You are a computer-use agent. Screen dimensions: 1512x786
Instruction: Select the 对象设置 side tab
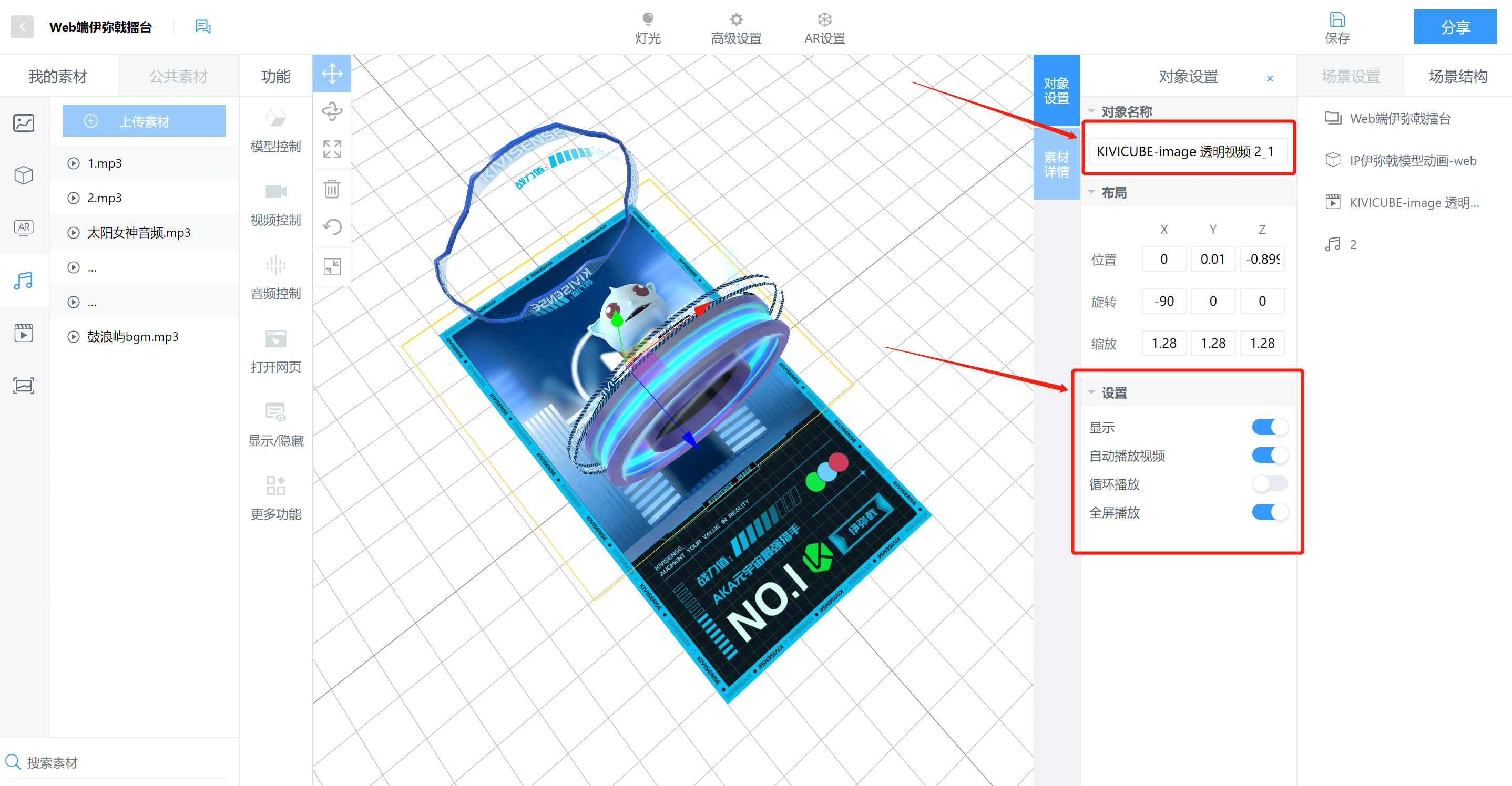click(x=1056, y=90)
